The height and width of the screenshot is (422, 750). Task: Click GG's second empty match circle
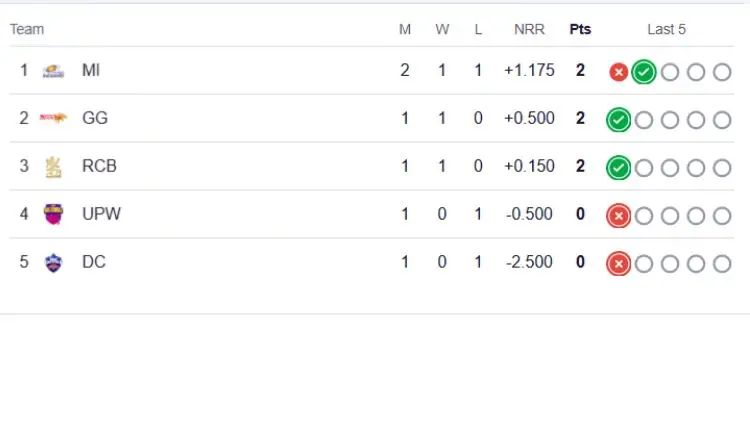670,120
